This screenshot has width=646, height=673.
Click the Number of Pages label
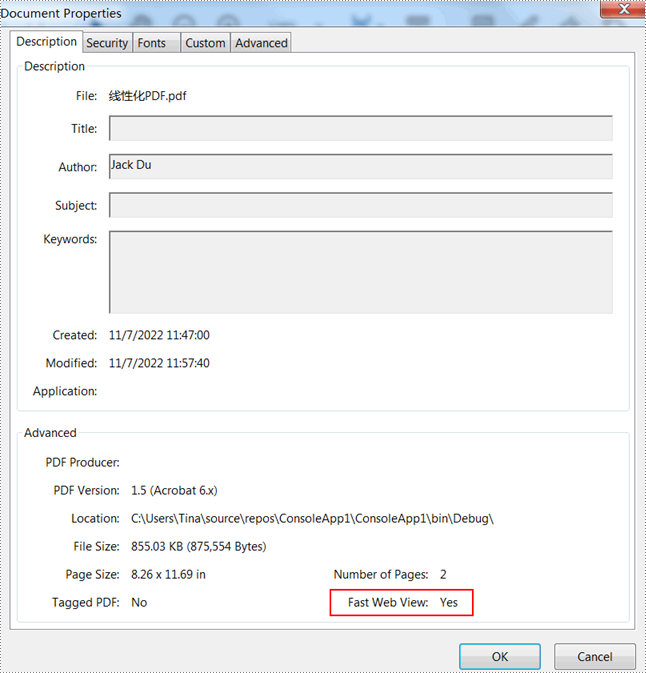click(x=381, y=574)
